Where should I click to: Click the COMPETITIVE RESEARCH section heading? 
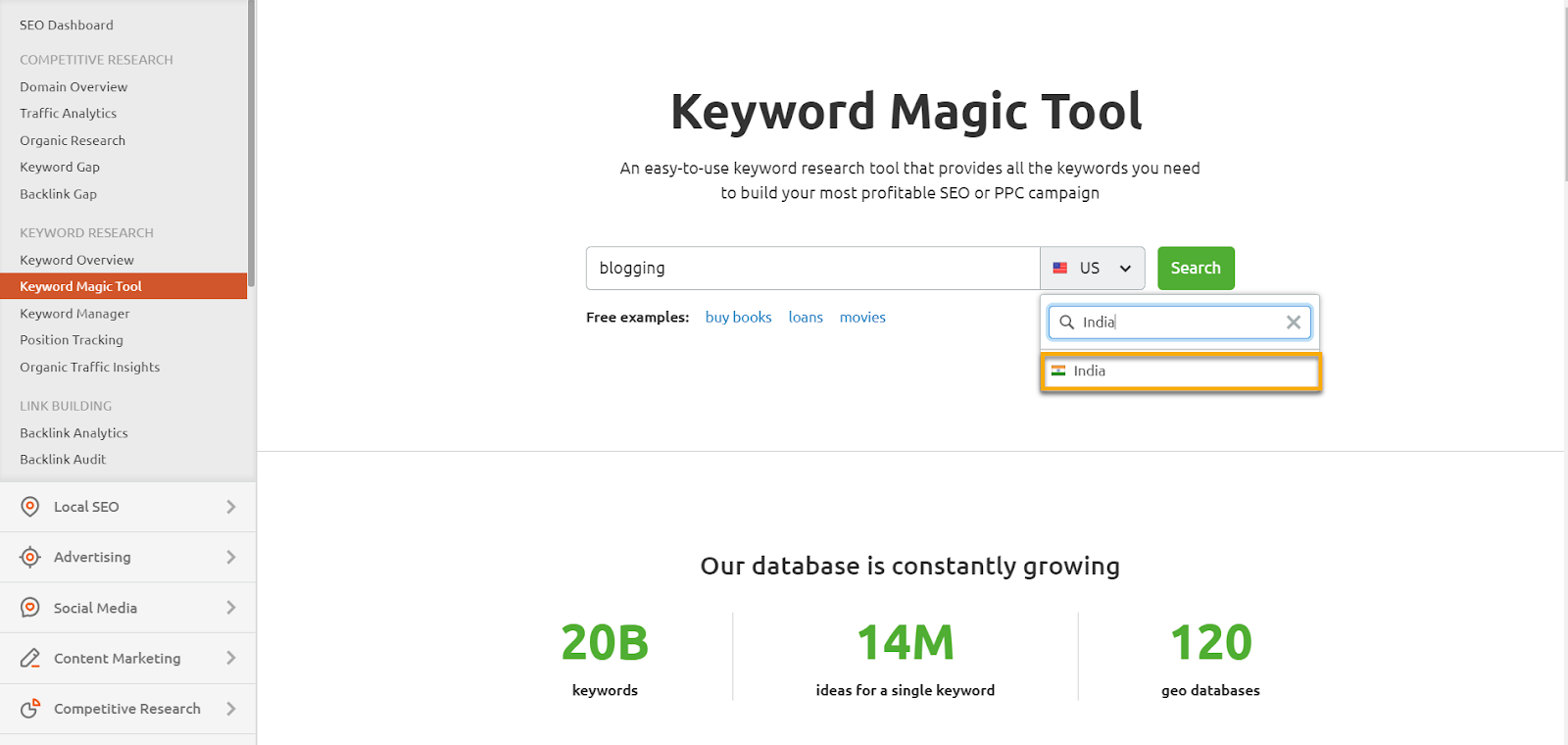pos(96,60)
